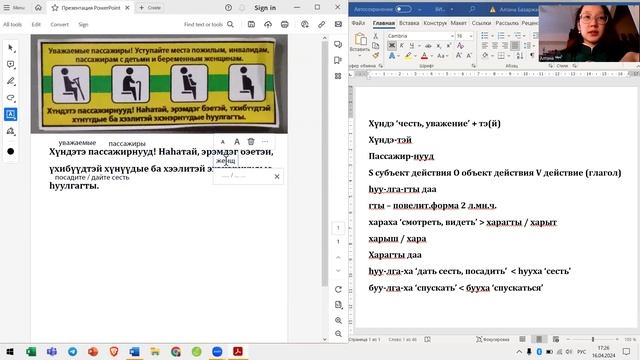The height and width of the screenshot is (360, 640).
Task: Go to next page arrow in Acrobat
Action: (x=338, y=271)
